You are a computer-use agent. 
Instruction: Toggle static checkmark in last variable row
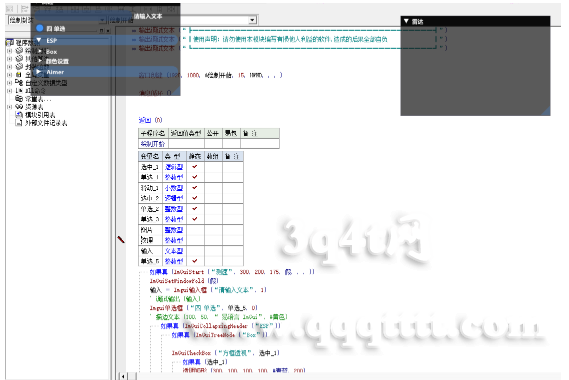(x=195, y=261)
